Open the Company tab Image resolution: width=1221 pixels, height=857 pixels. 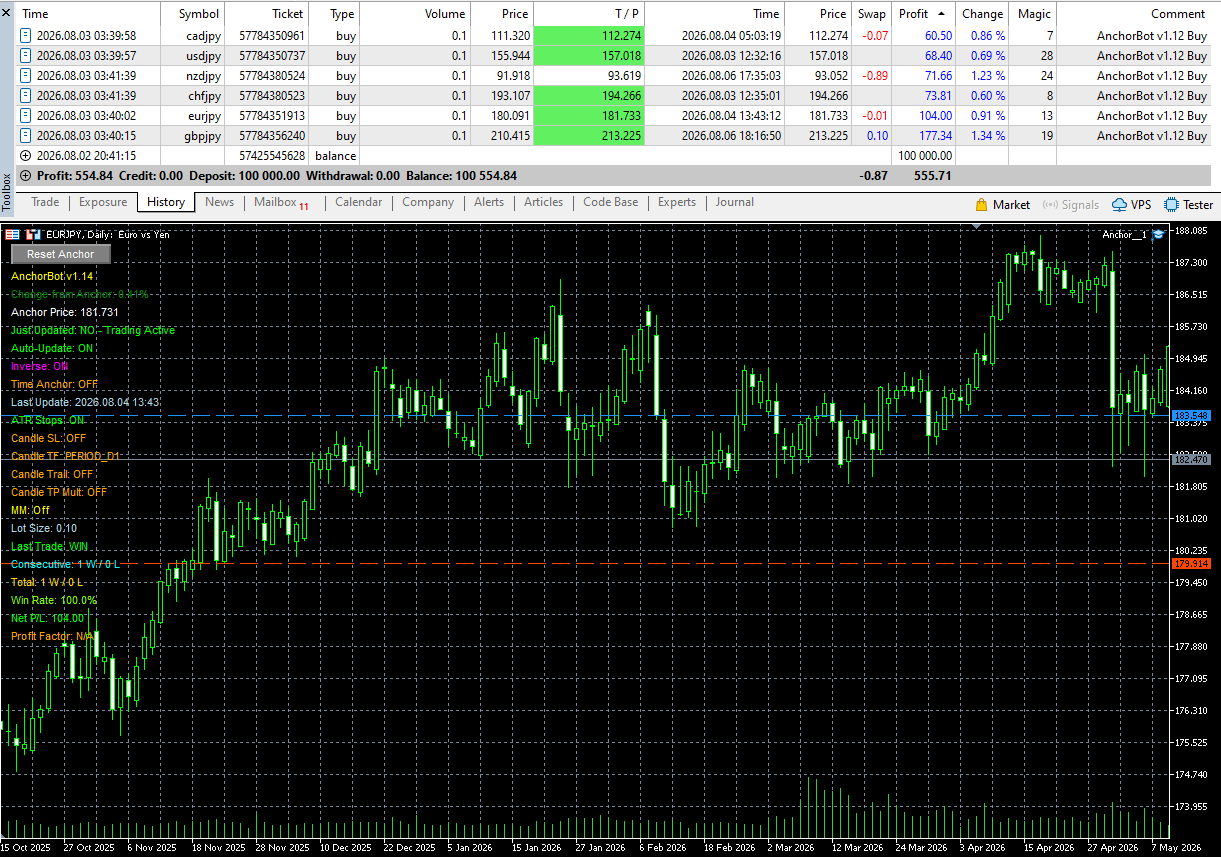tap(428, 202)
